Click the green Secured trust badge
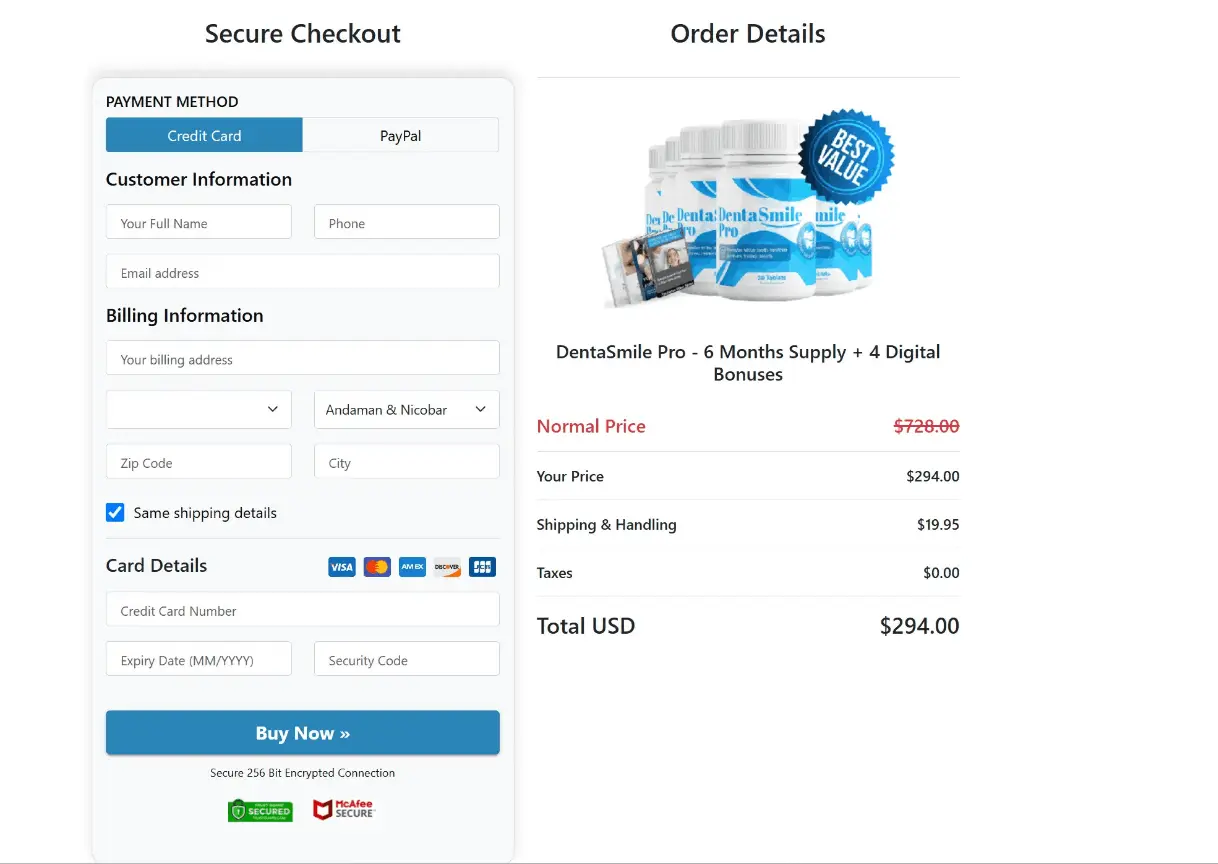Screen dimensions: 1218x864 (260, 810)
